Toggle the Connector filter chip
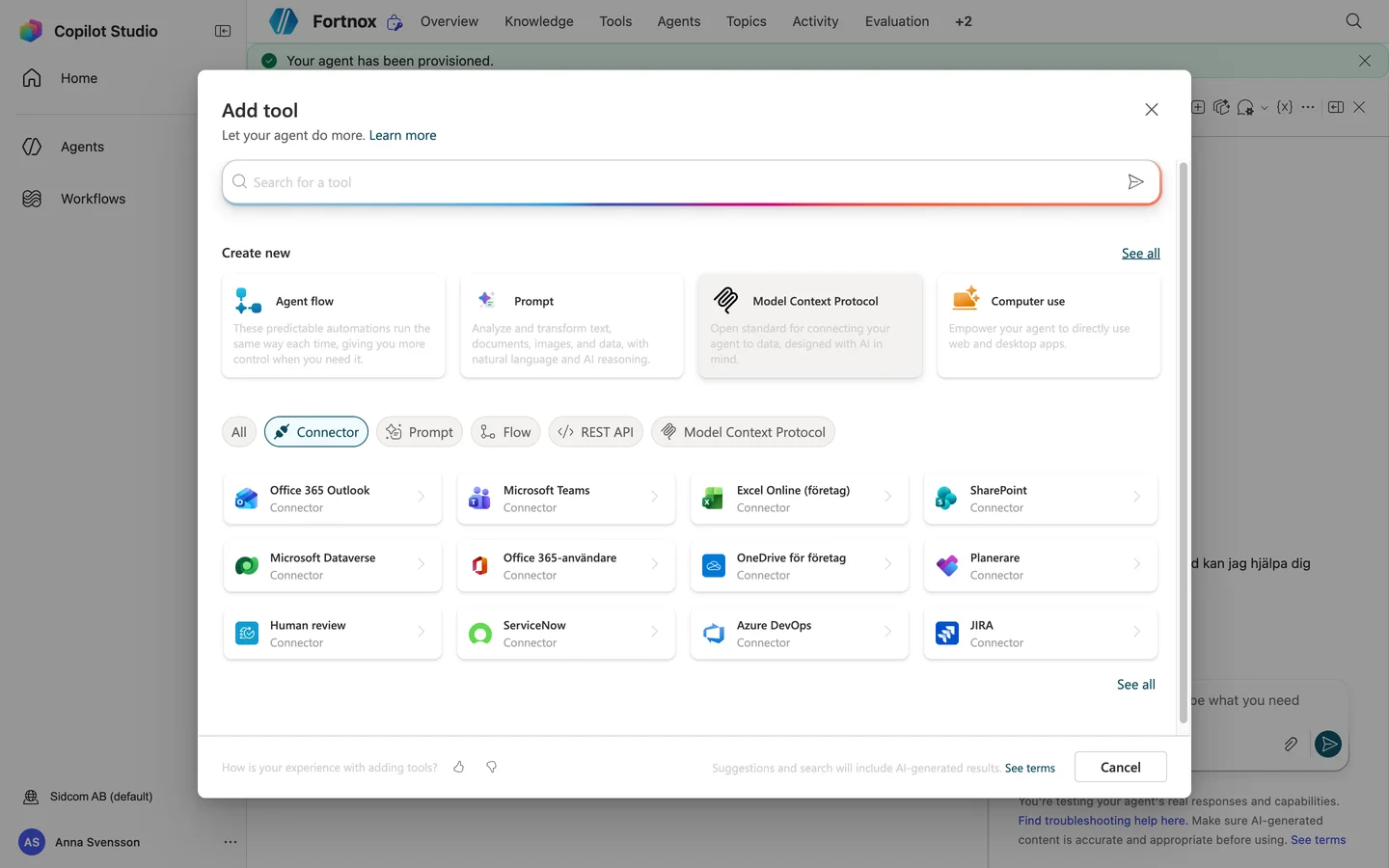The height and width of the screenshot is (868, 1389). (316, 432)
